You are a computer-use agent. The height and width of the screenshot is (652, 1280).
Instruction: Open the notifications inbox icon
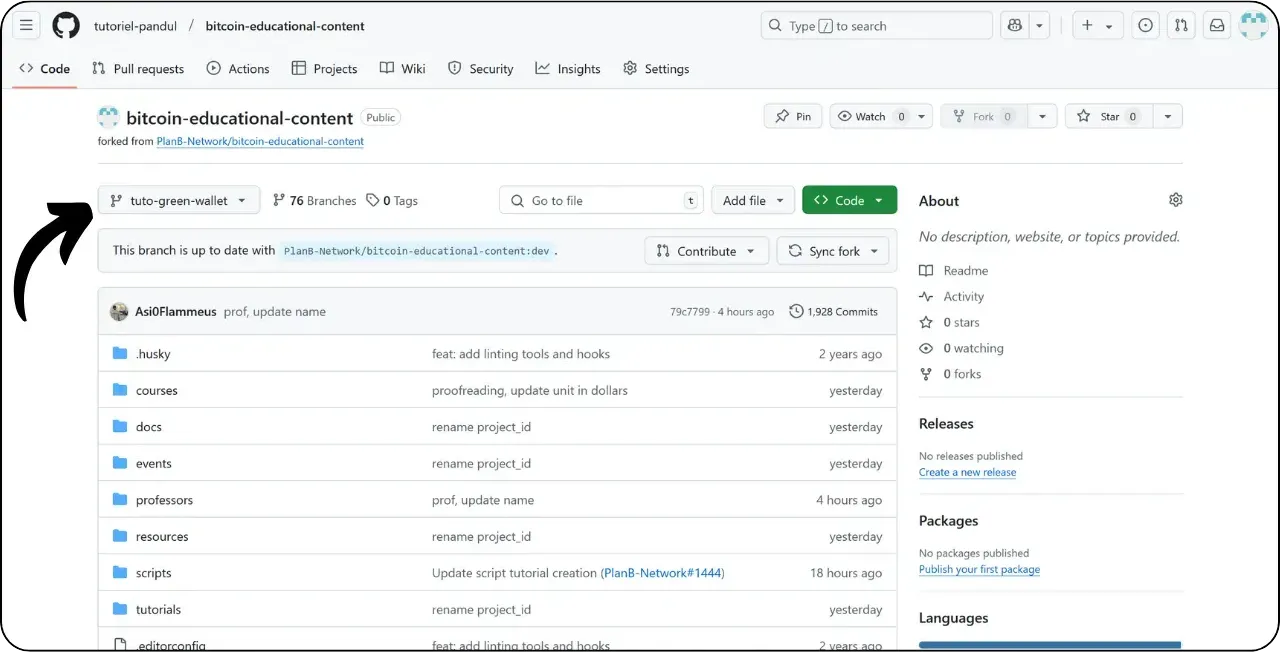click(1216, 25)
